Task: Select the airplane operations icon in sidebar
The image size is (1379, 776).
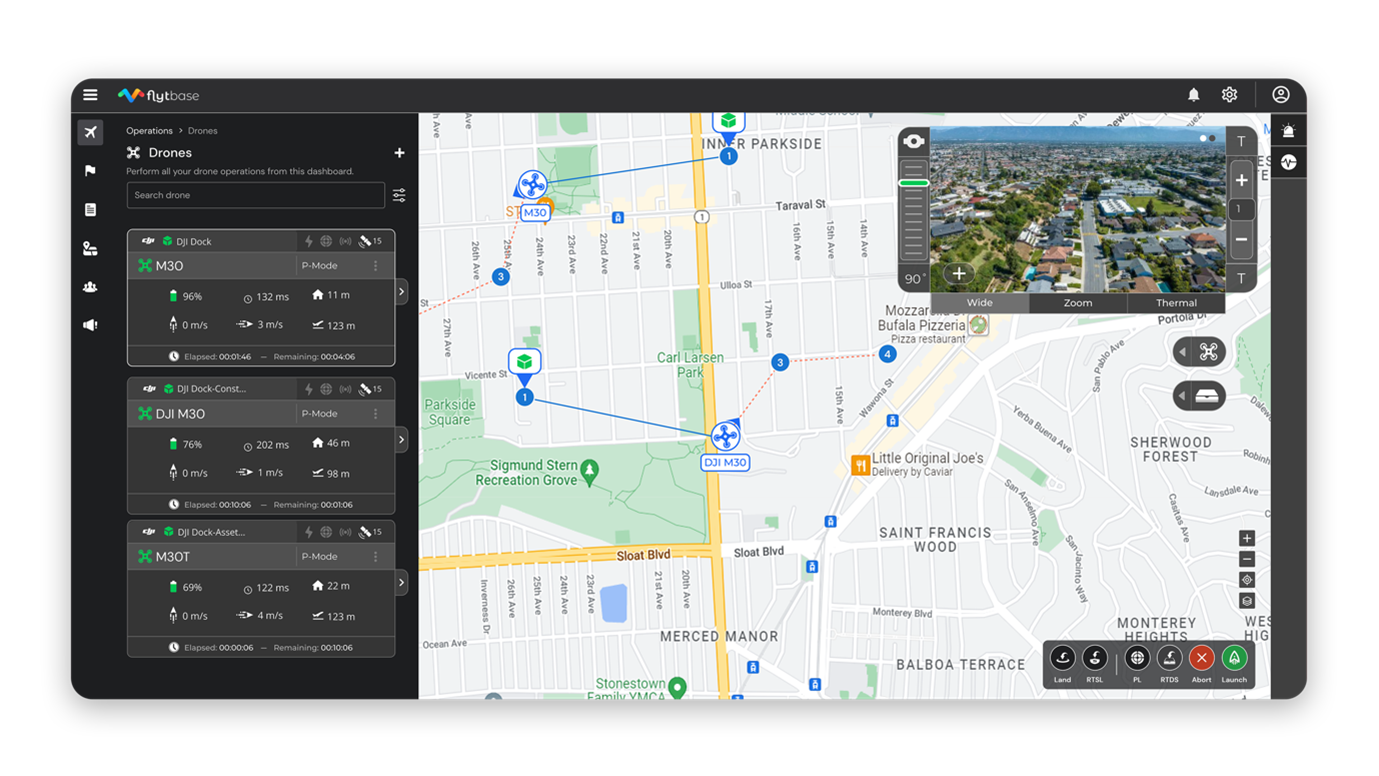Action: [90, 132]
